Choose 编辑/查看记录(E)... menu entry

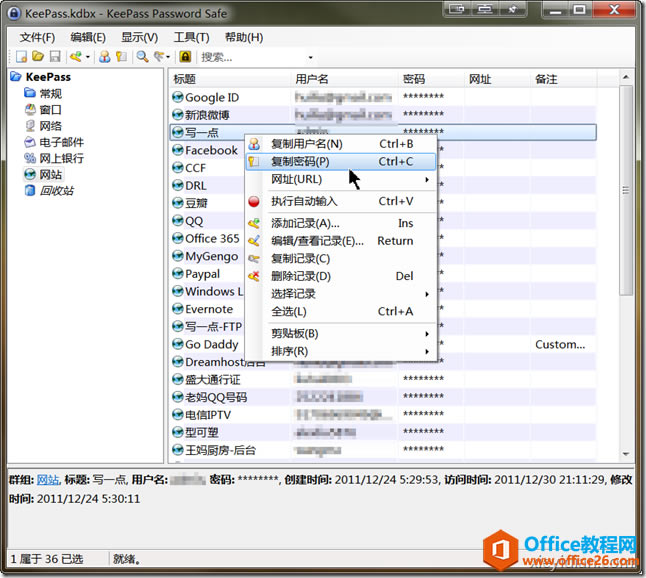click(x=341, y=241)
